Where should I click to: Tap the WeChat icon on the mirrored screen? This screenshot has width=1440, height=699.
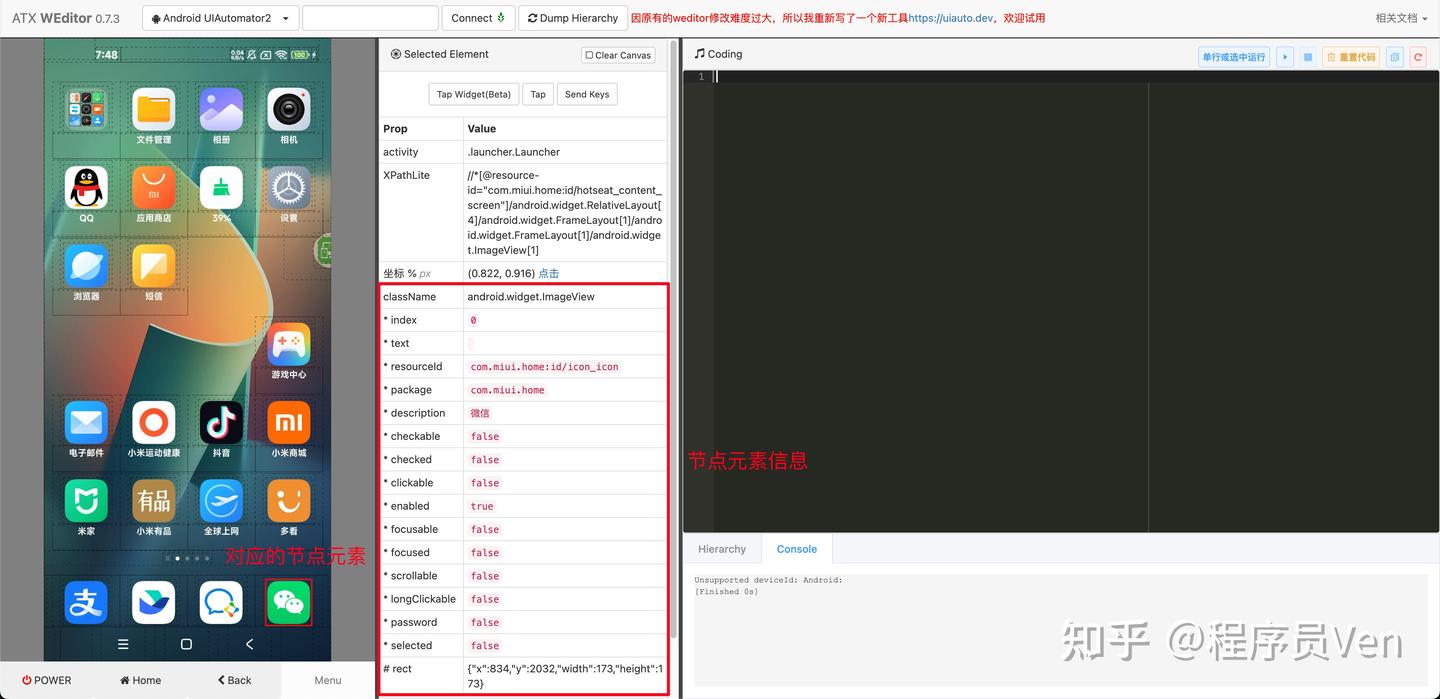coord(288,602)
